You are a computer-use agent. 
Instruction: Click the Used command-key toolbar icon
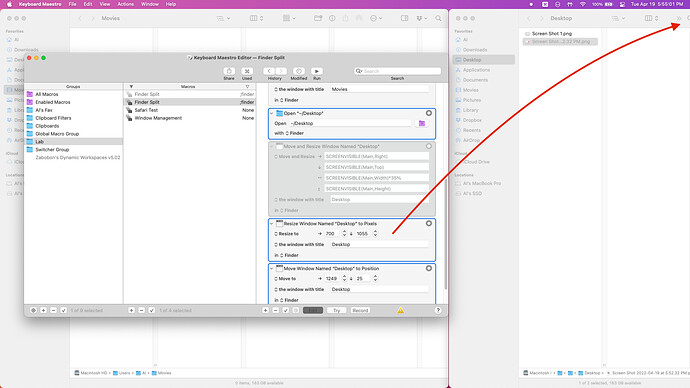click(247, 71)
